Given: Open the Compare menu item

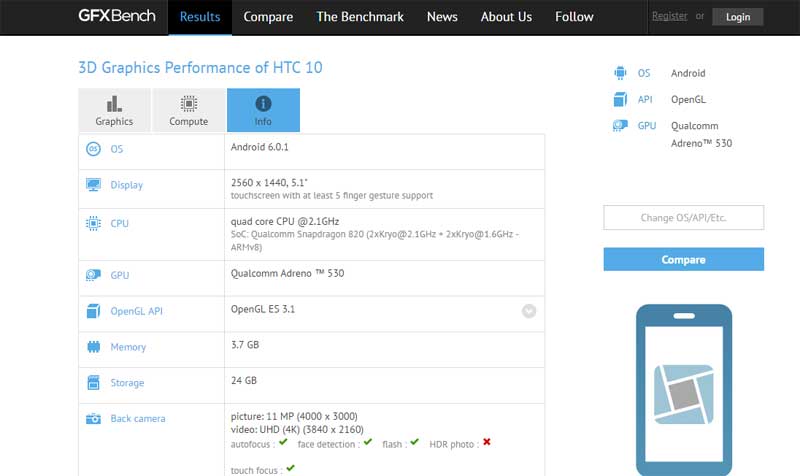Looking at the screenshot, I should [268, 17].
